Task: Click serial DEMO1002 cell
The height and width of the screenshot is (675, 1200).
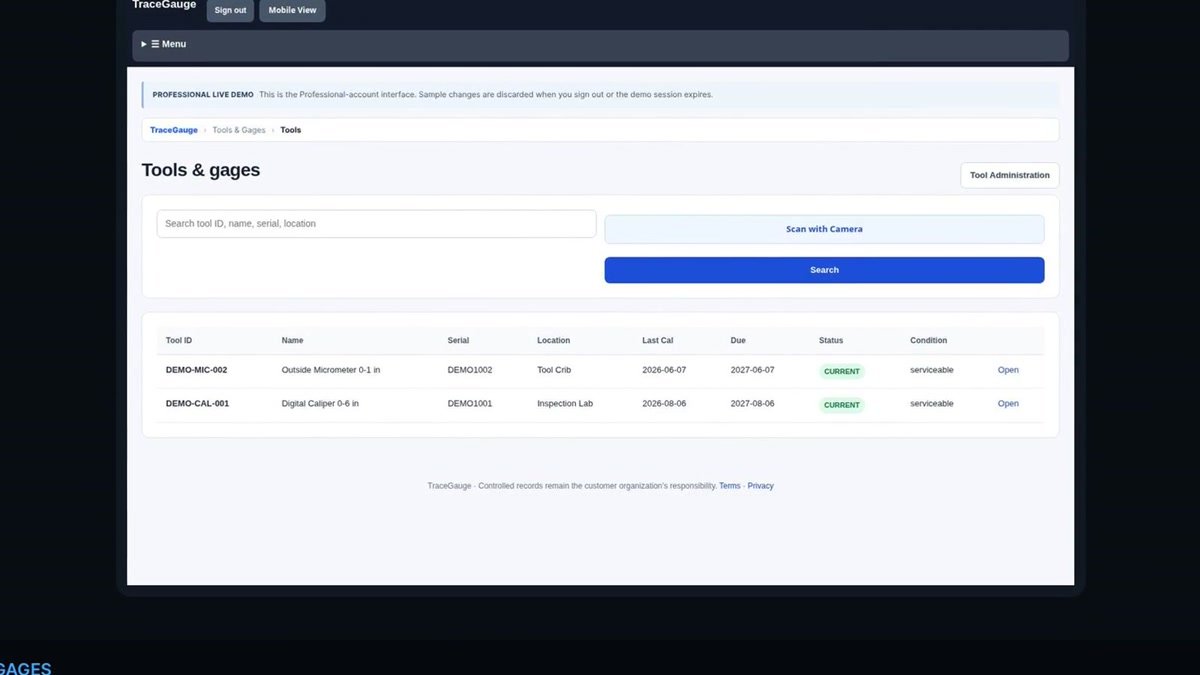Action: [470, 370]
